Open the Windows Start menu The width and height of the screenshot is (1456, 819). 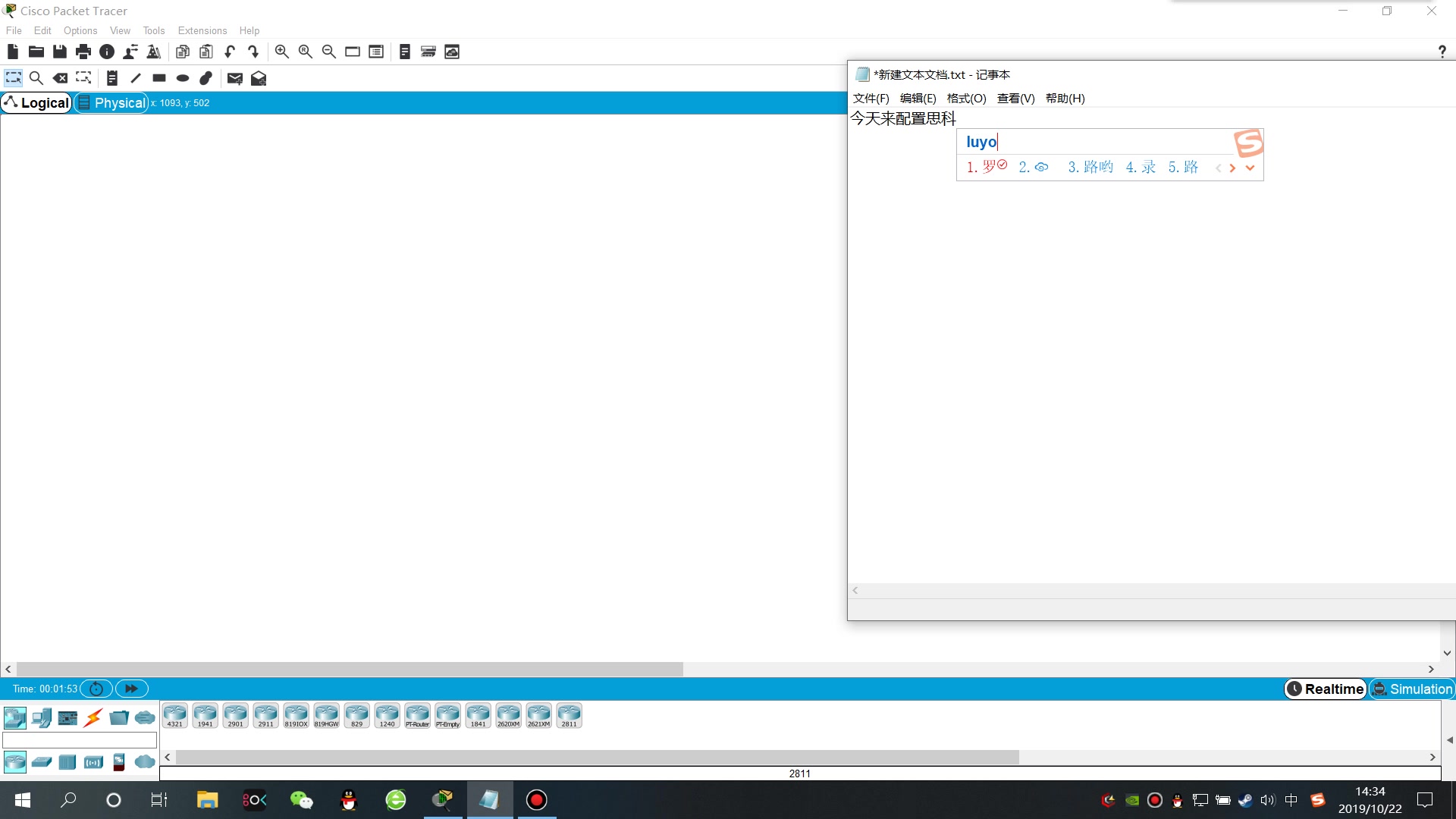click(23, 800)
